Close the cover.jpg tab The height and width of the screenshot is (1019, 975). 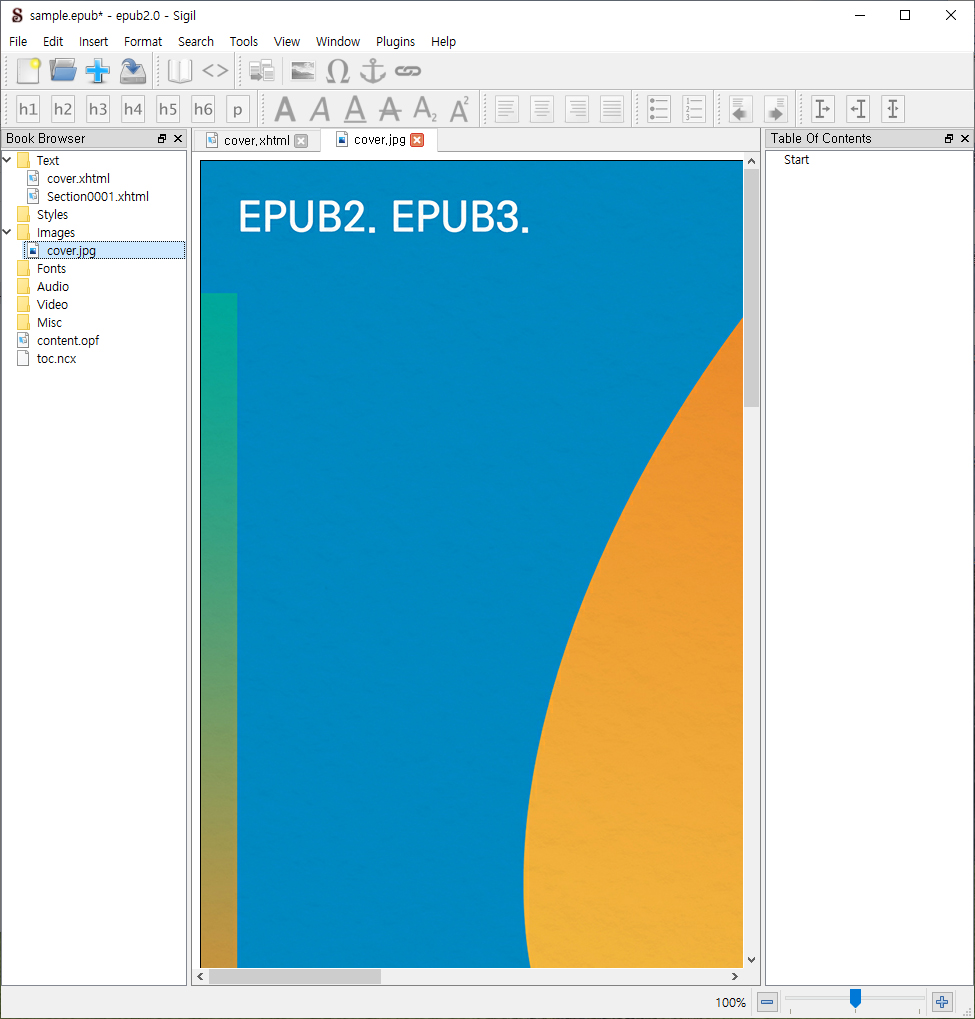pos(417,140)
